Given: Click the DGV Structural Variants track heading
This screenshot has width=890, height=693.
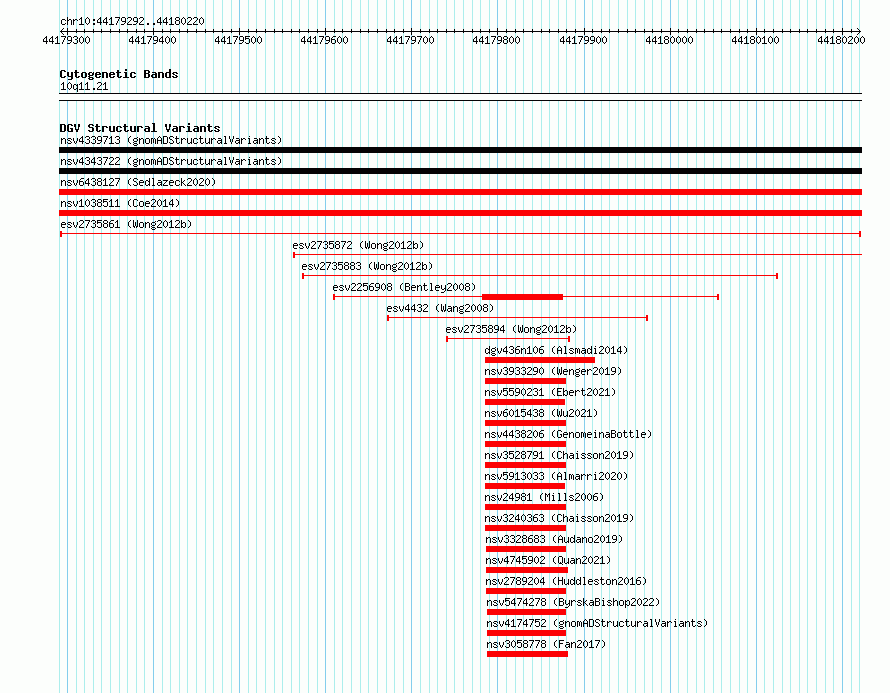Looking at the screenshot, I should coord(140,128).
